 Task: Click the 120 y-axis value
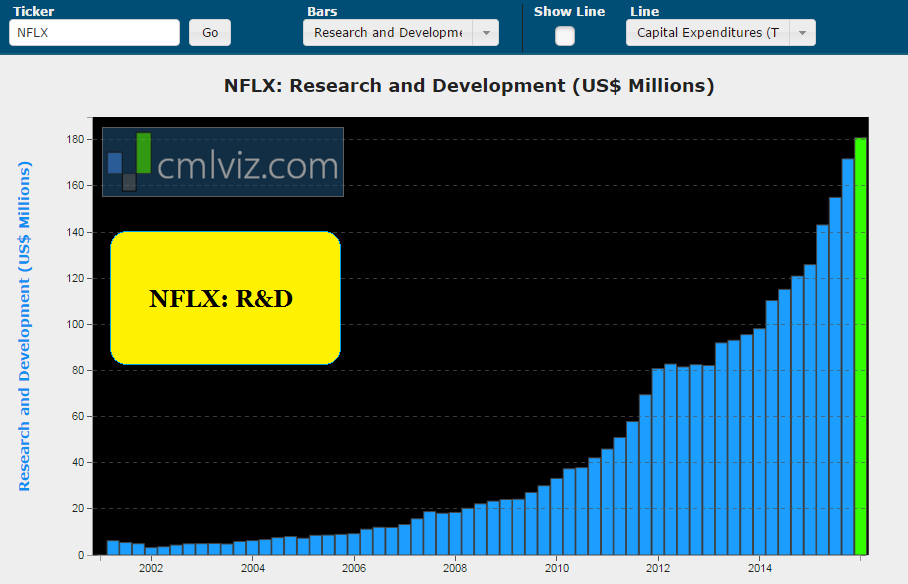tap(75, 278)
